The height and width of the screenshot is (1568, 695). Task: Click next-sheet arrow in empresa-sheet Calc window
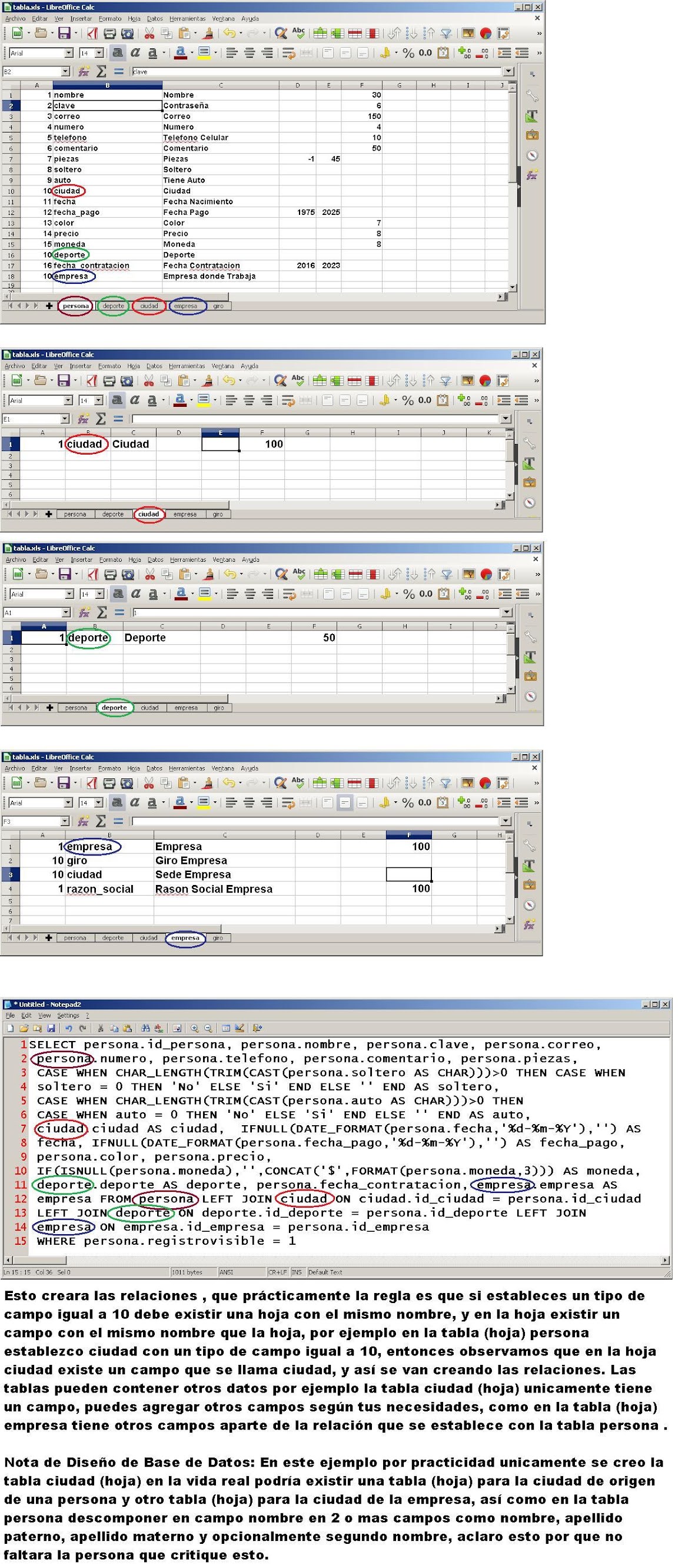[27, 937]
